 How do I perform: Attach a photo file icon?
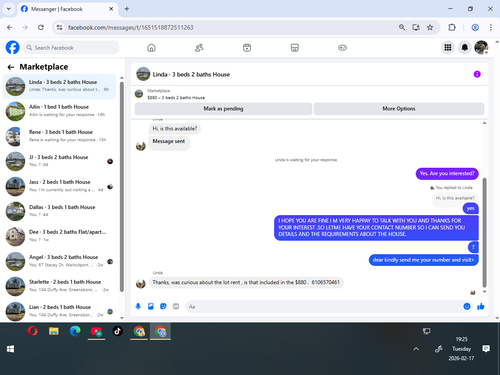[151, 306]
